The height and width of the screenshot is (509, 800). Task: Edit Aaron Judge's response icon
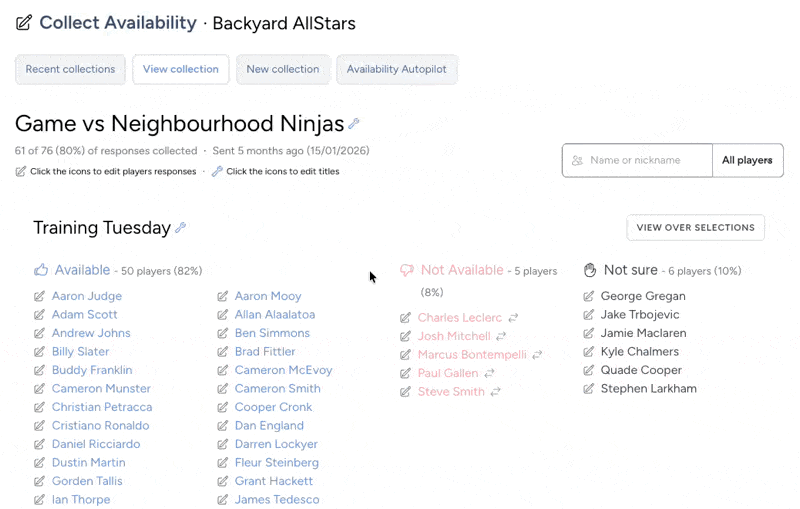[x=39, y=296]
